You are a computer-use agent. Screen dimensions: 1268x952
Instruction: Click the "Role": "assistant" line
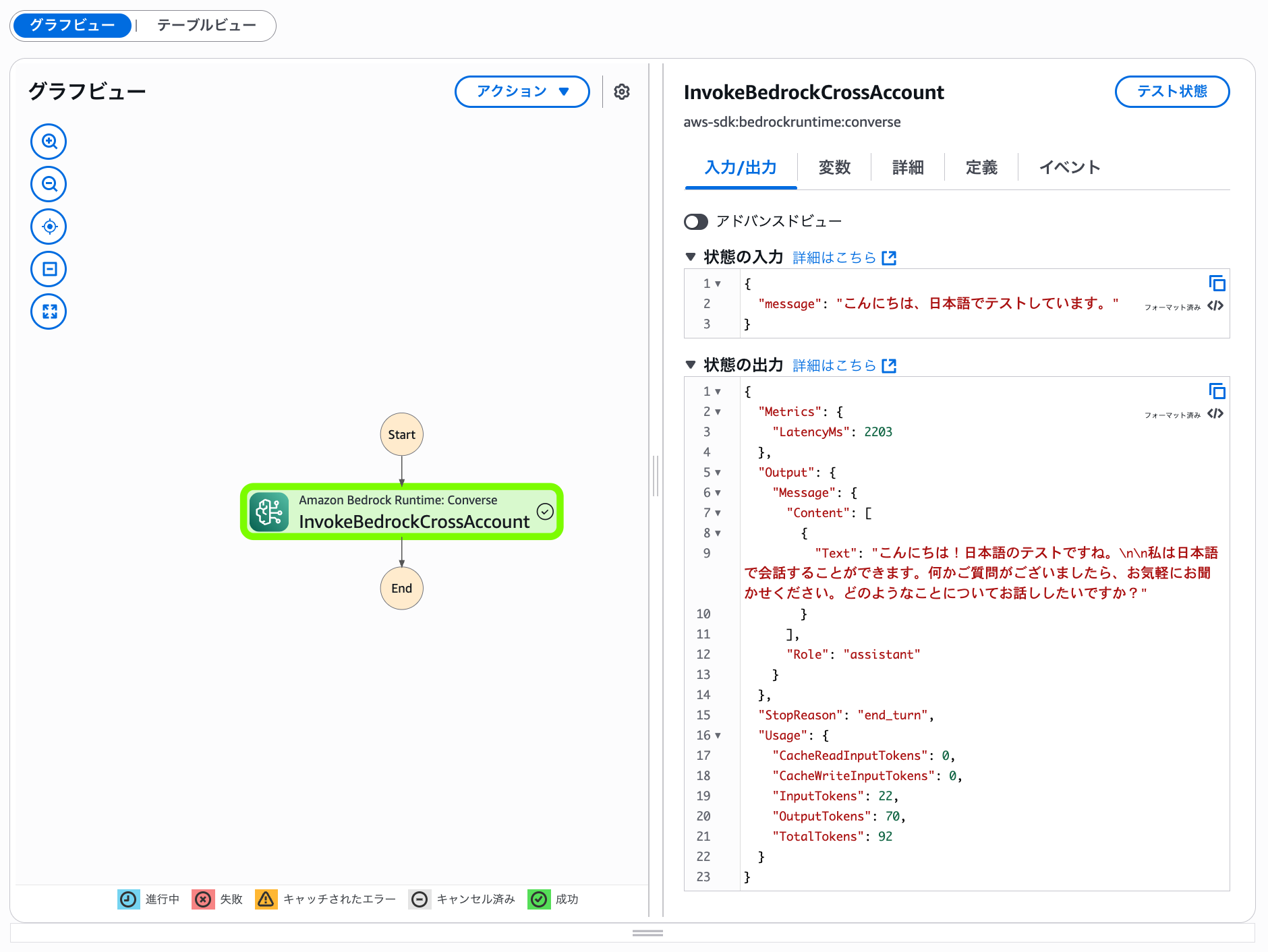click(x=853, y=655)
